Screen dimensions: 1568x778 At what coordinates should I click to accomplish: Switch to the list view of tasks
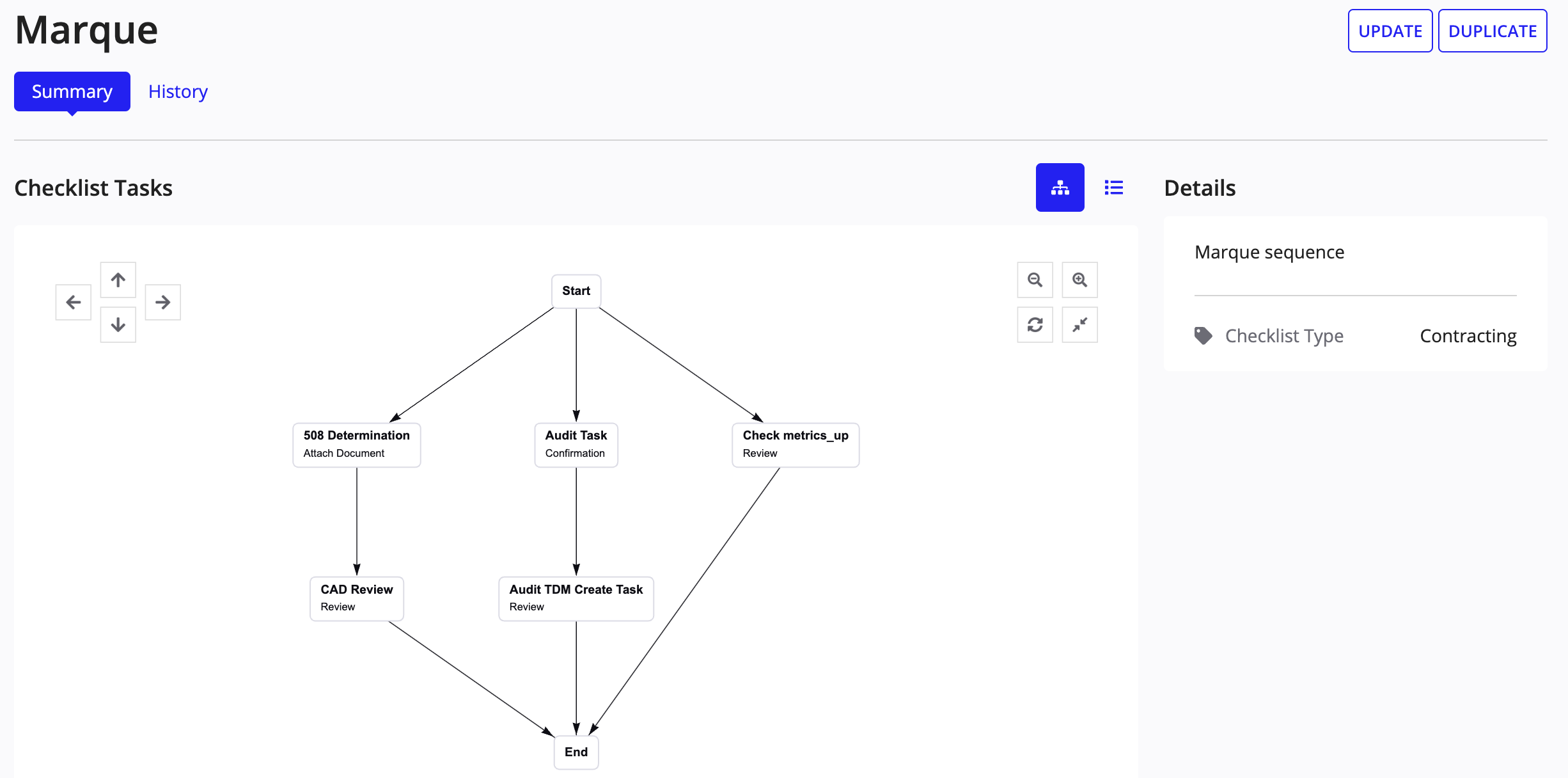point(1113,187)
